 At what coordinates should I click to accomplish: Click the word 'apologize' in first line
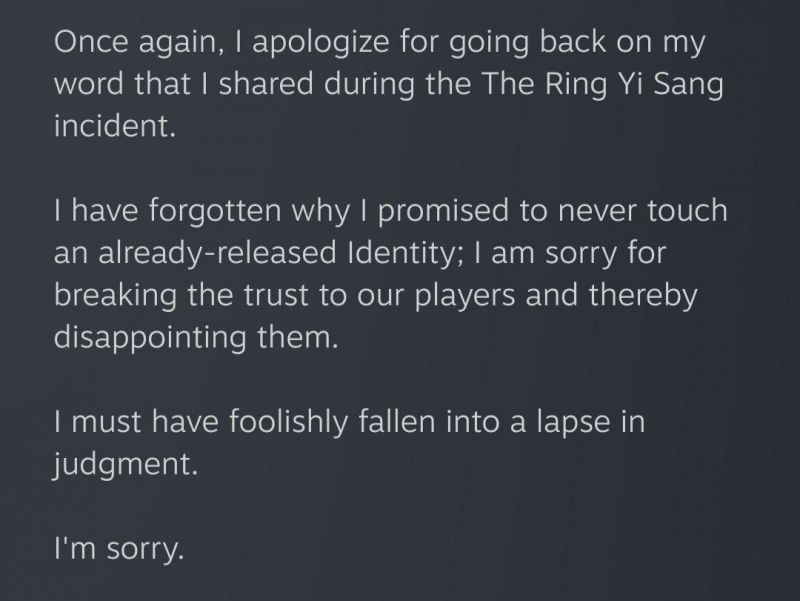pyautogui.click(x=320, y=42)
